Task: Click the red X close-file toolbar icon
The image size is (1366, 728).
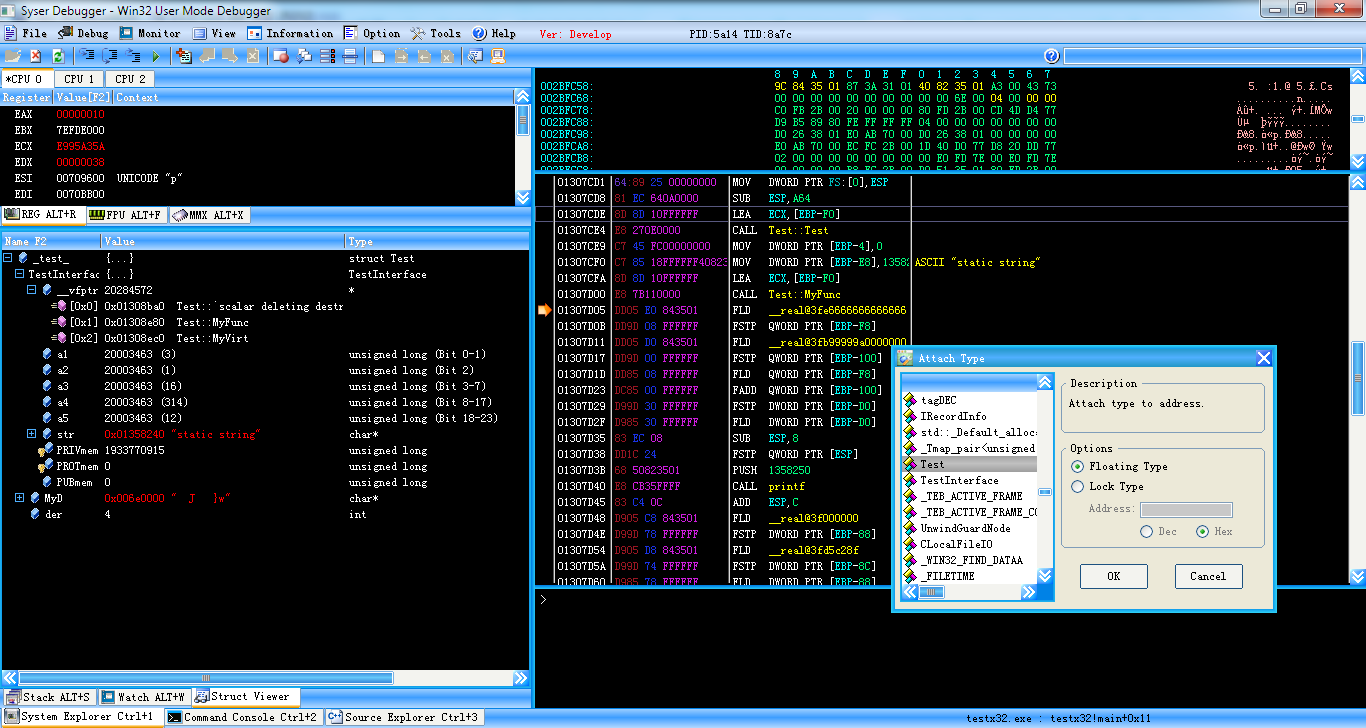Action: click(35, 56)
